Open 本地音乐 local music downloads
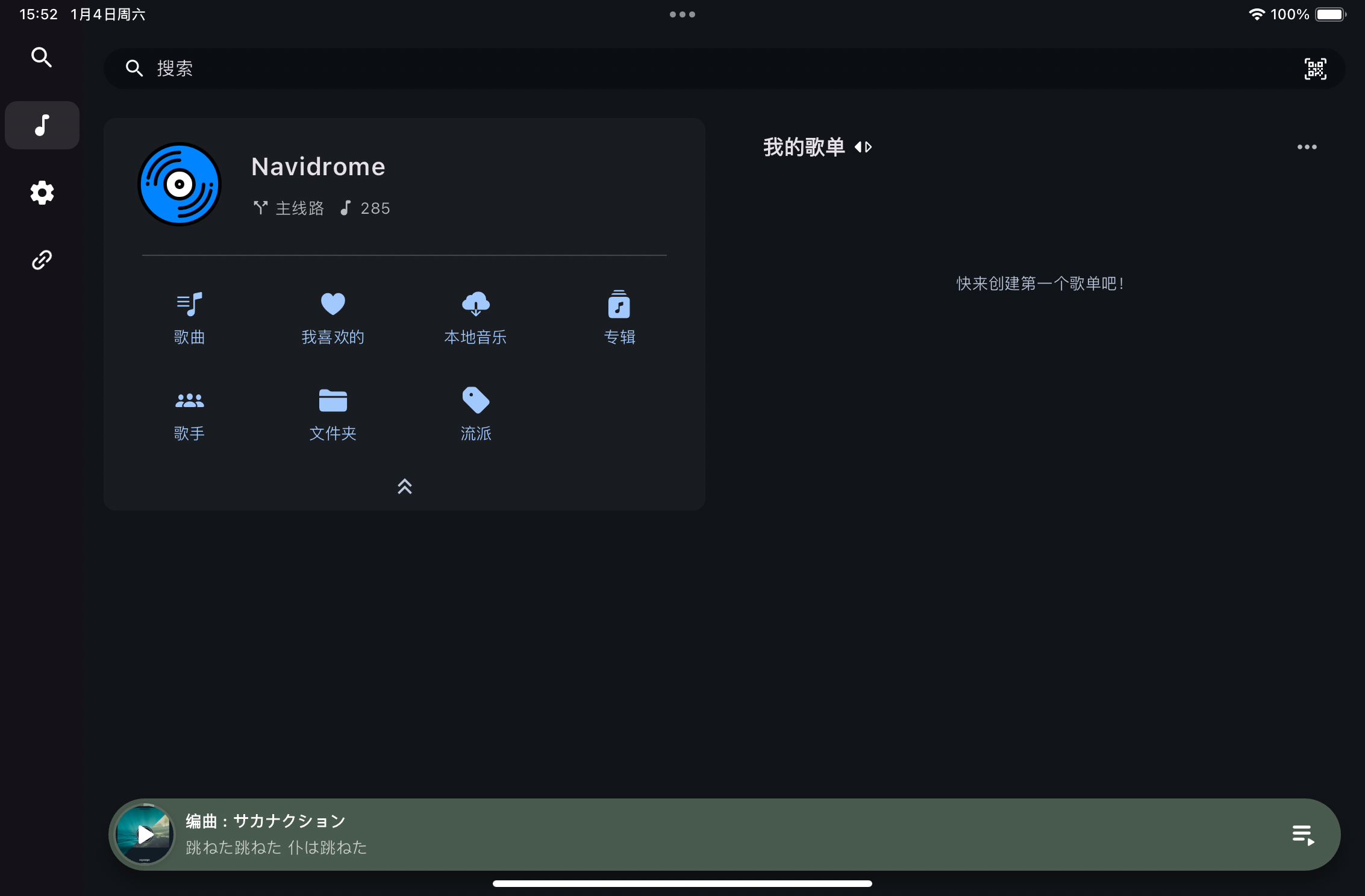 tap(475, 317)
